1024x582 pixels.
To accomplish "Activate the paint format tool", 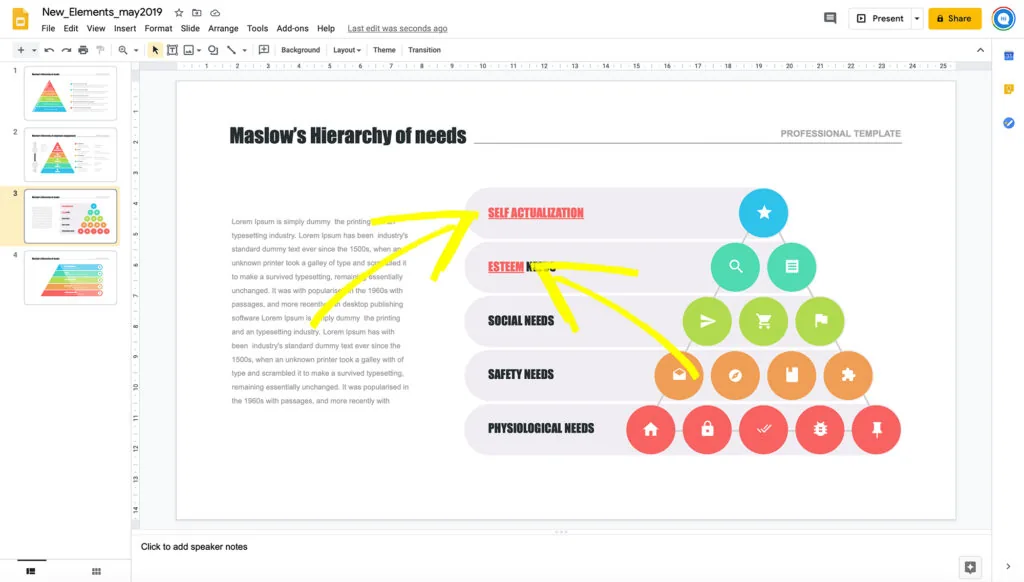I will pos(100,50).
